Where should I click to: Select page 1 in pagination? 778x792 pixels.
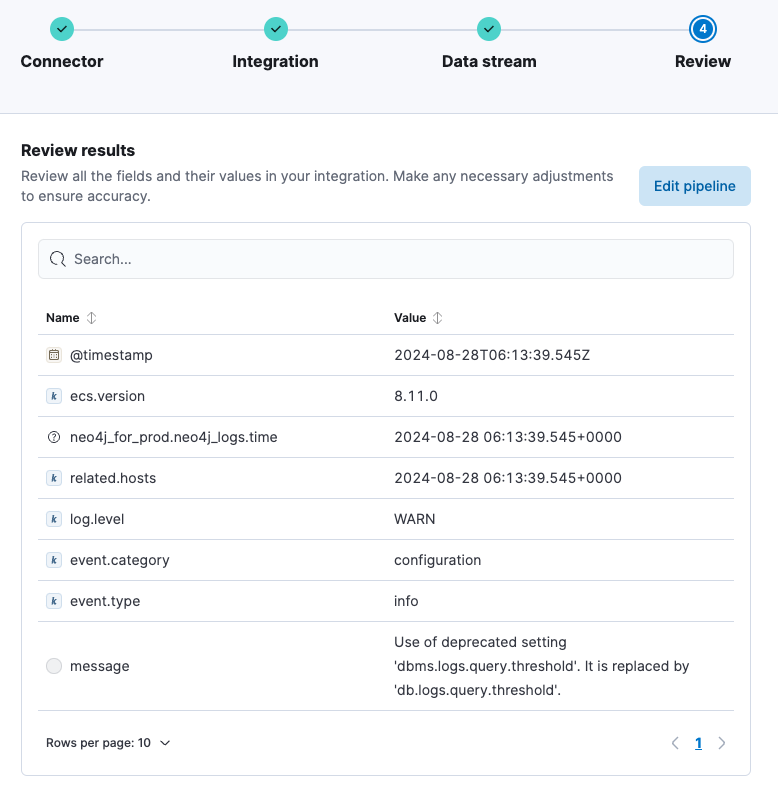pyautogui.click(x=698, y=743)
